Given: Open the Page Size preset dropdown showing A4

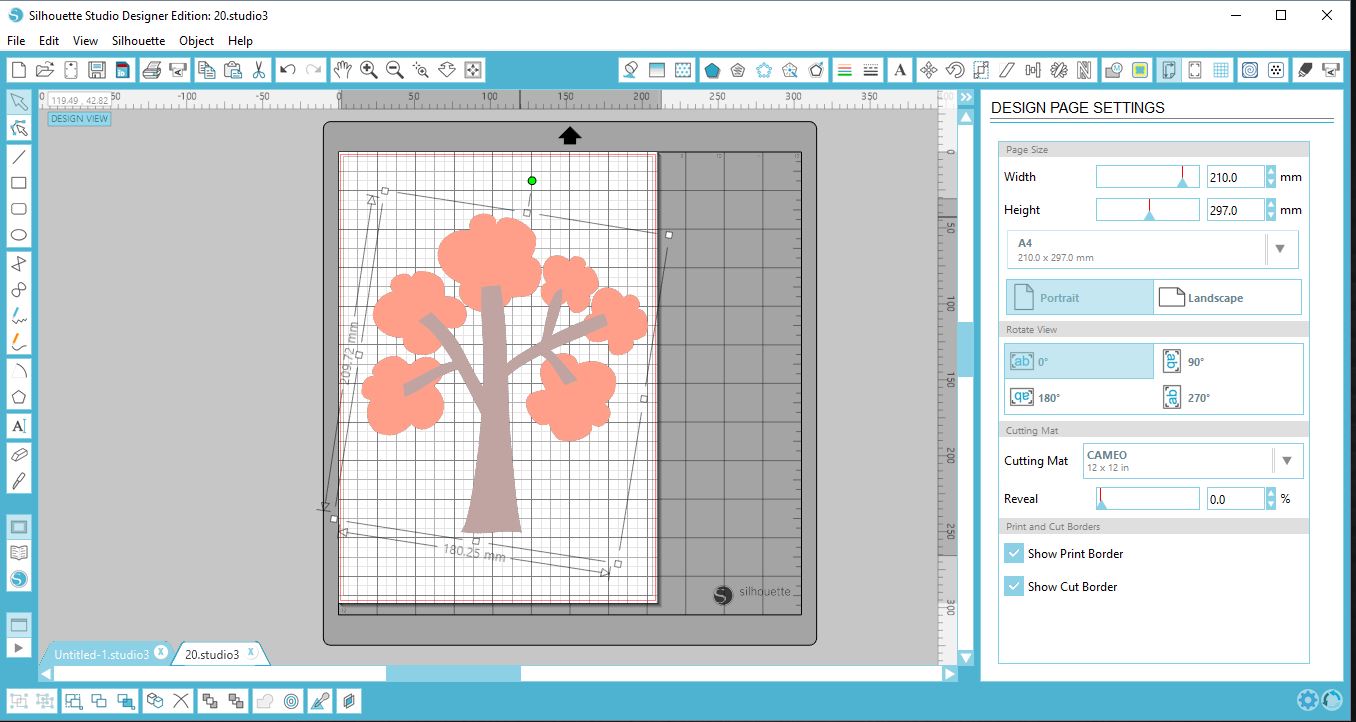Looking at the screenshot, I should click(1281, 249).
